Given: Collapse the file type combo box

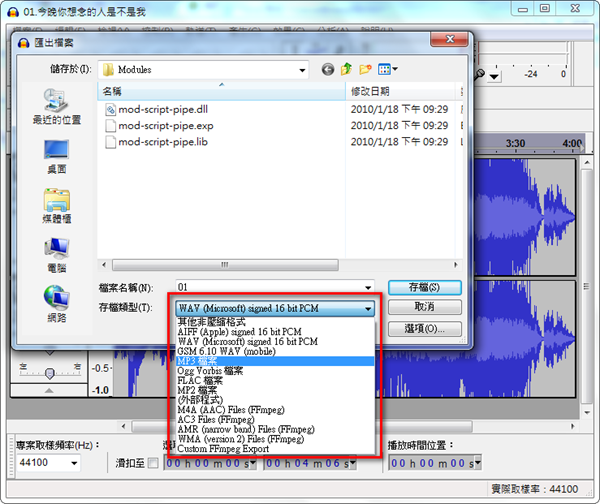Looking at the screenshot, I should pos(368,308).
